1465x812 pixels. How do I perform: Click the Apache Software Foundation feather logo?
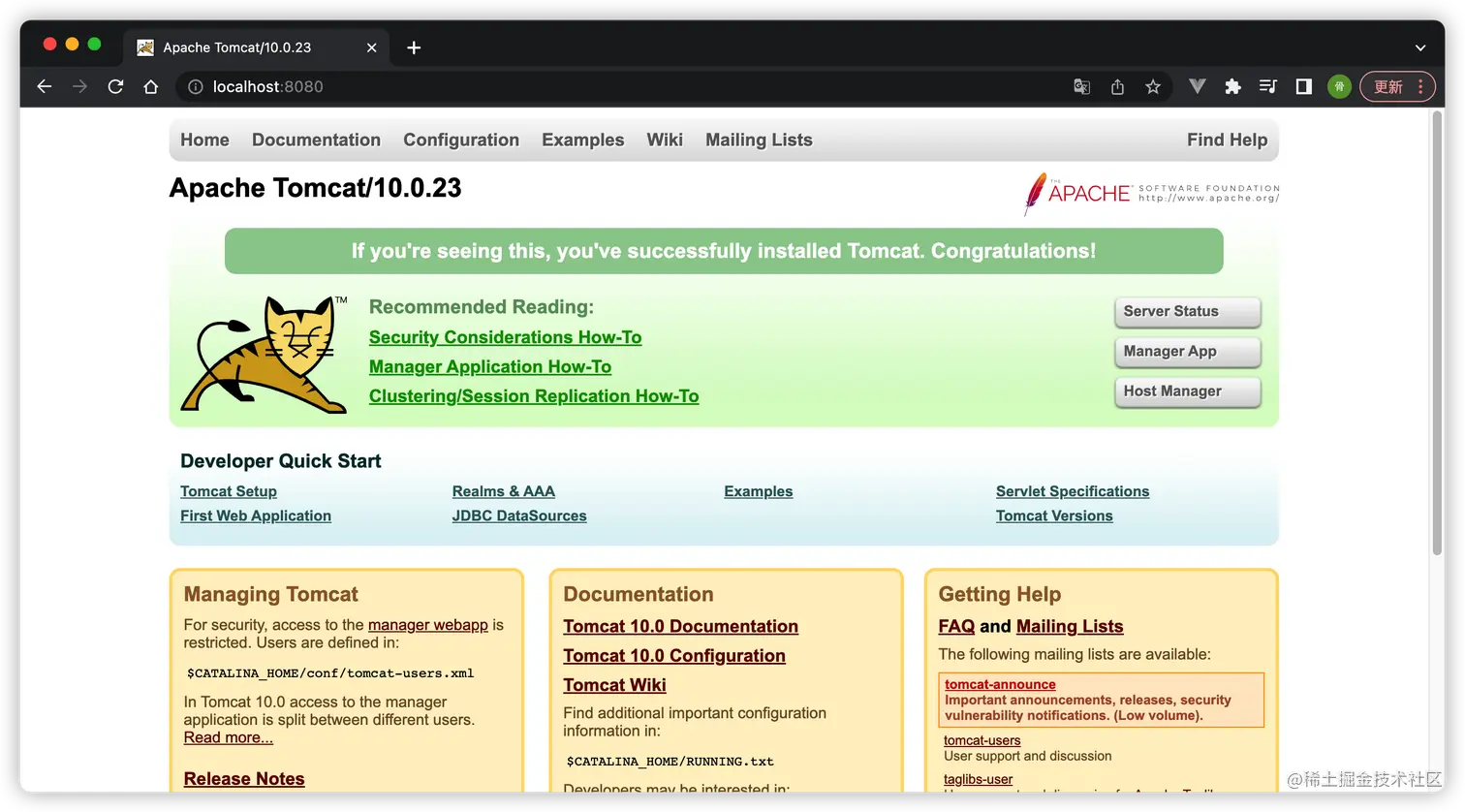pos(1152,193)
